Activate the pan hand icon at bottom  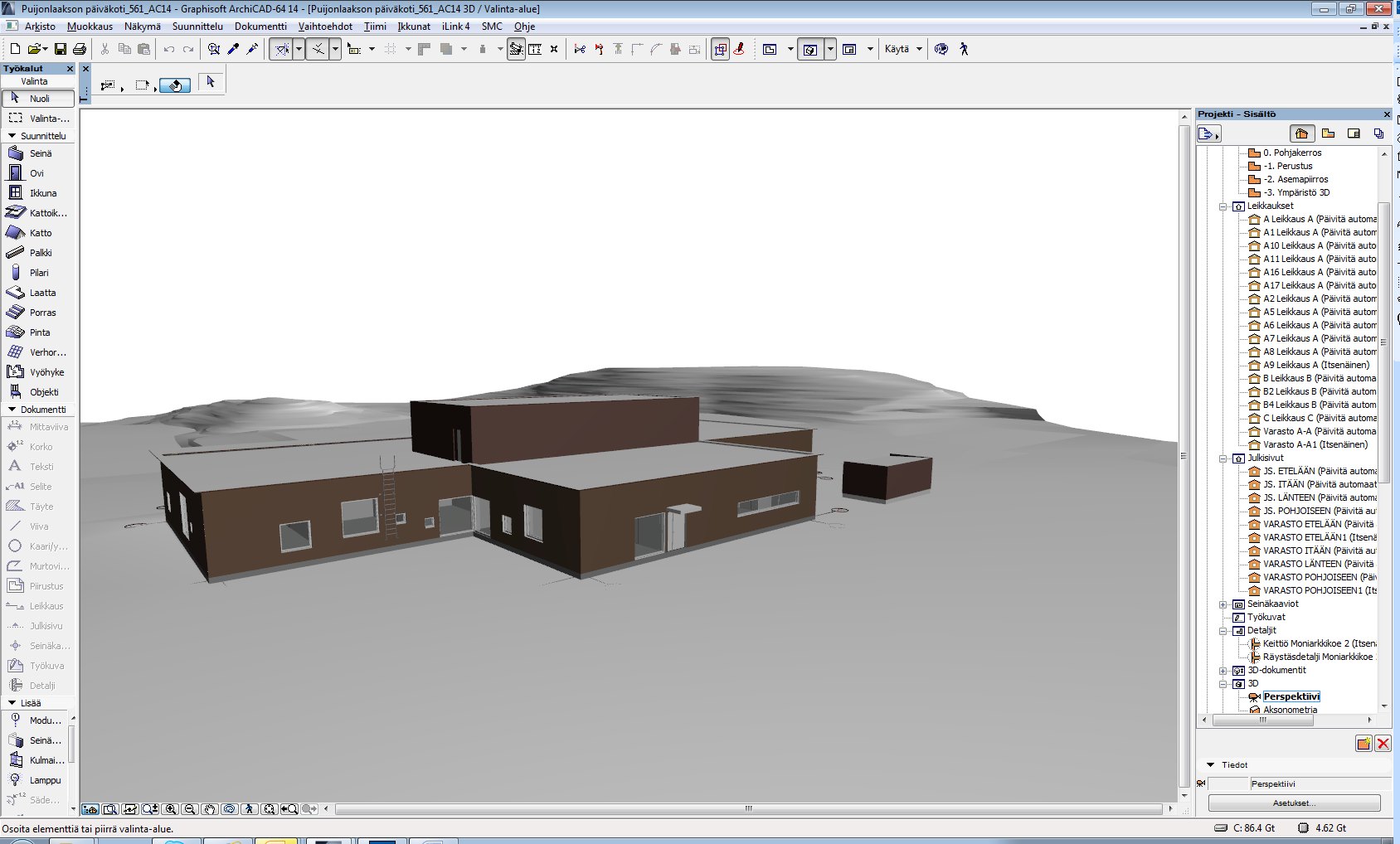click(210, 809)
